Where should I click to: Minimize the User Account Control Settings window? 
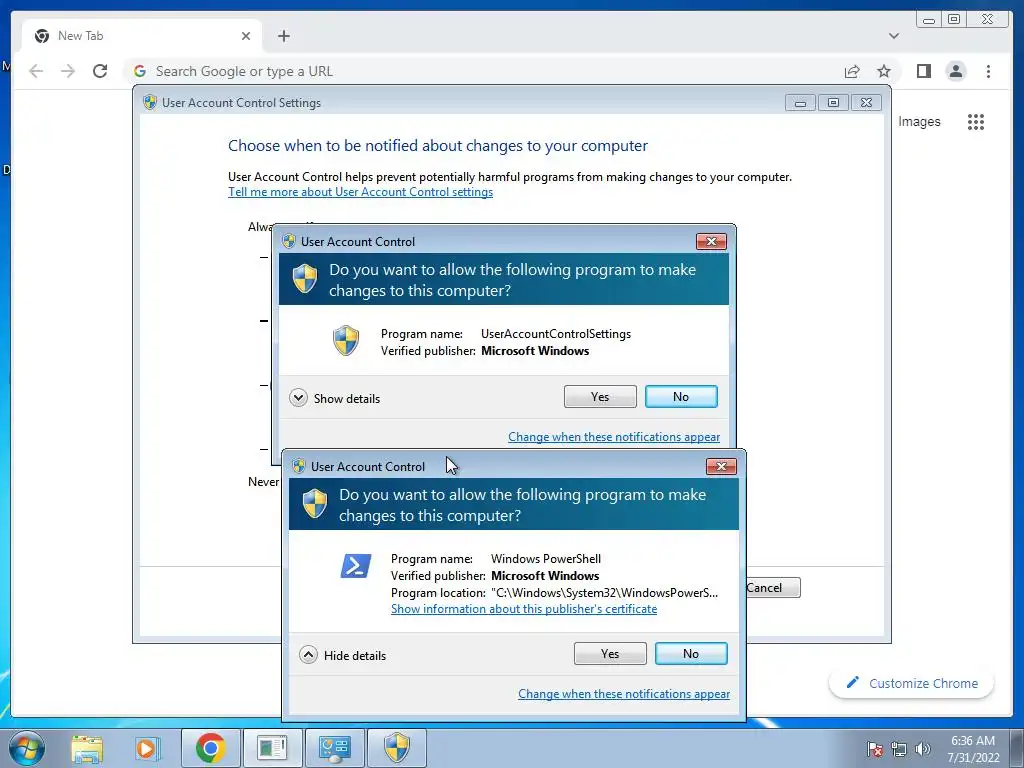pyautogui.click(x=800, y=103)
